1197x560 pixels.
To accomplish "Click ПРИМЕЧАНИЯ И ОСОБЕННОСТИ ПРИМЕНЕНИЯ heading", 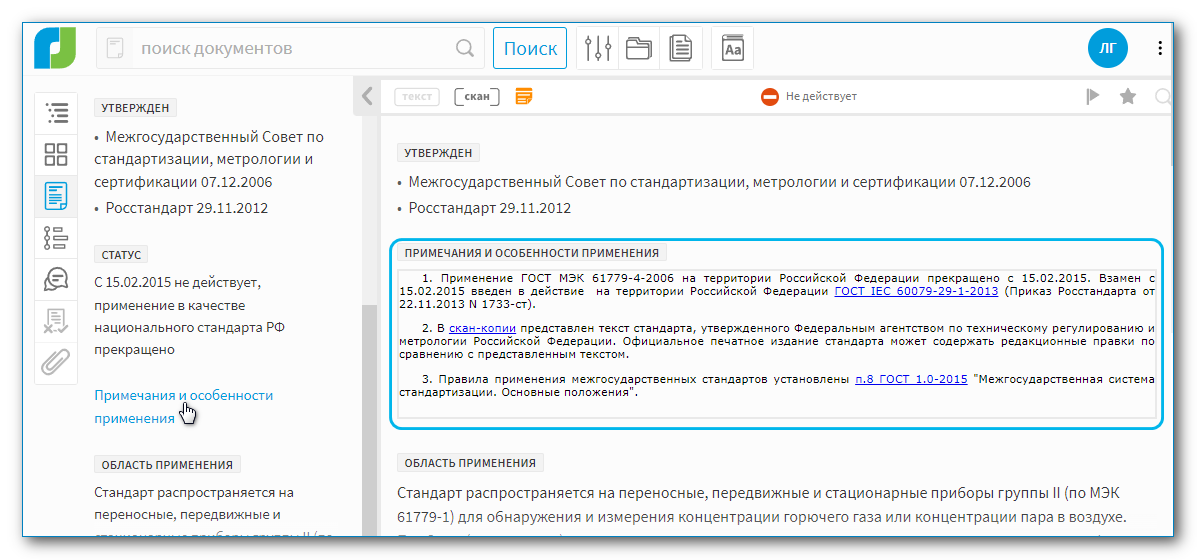I will pos(533,253).
